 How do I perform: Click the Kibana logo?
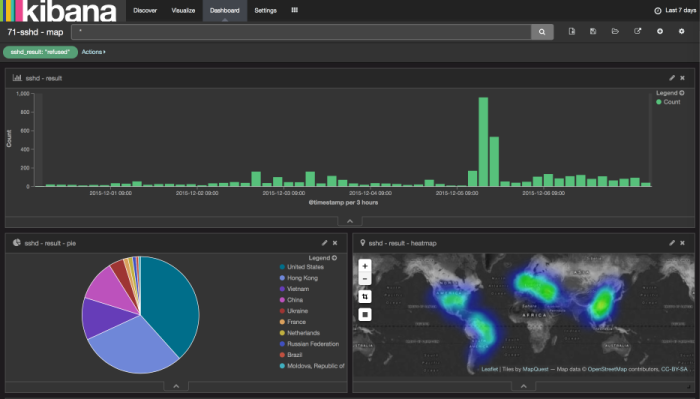58,11
